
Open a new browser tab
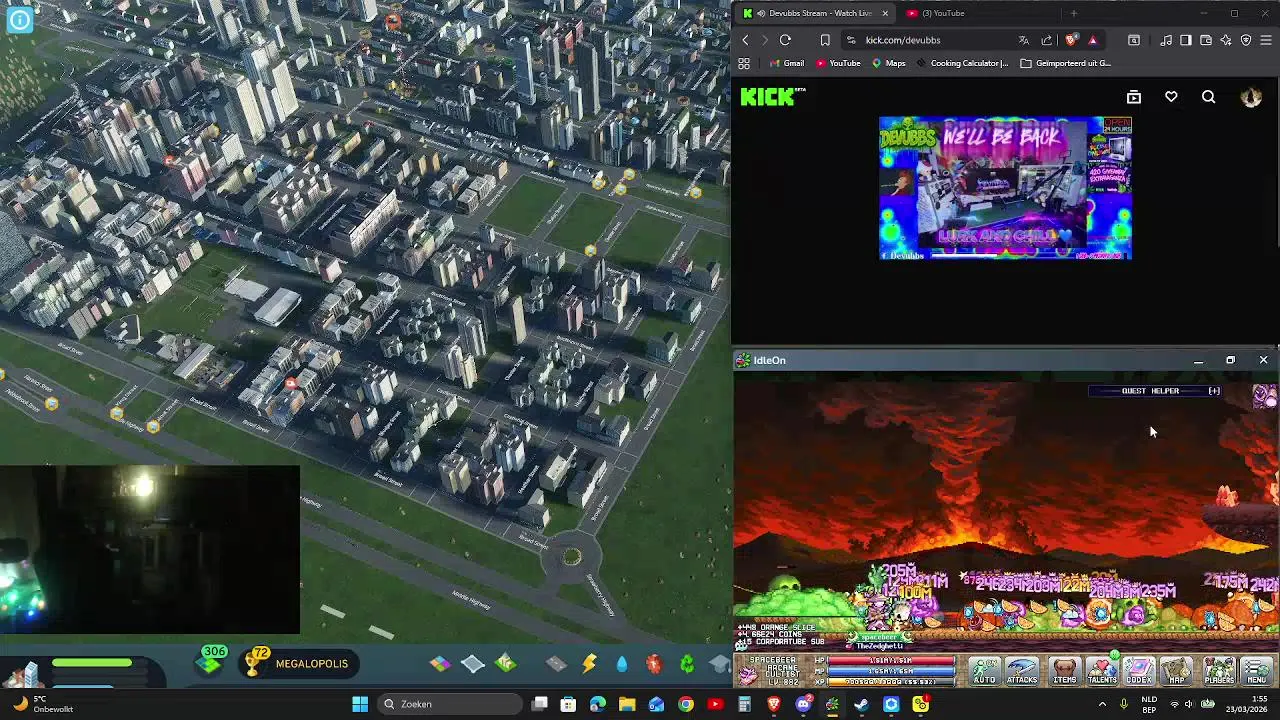[1073, 13]
